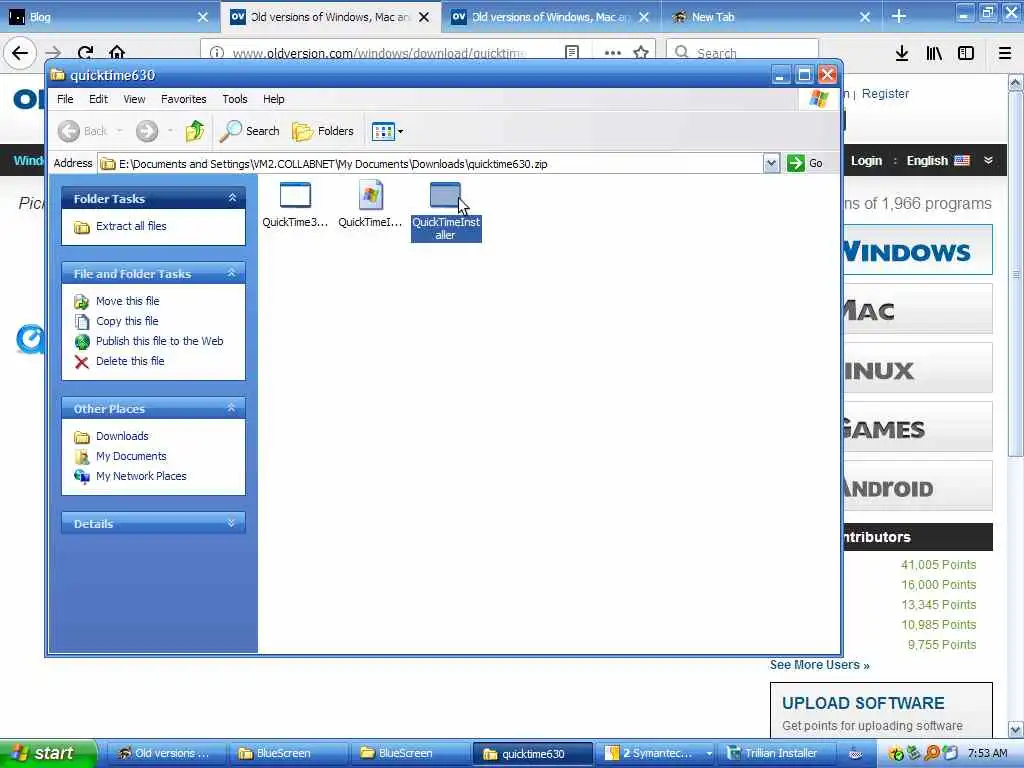
Task: Open the Favorites menu
Action: (184, 99)
